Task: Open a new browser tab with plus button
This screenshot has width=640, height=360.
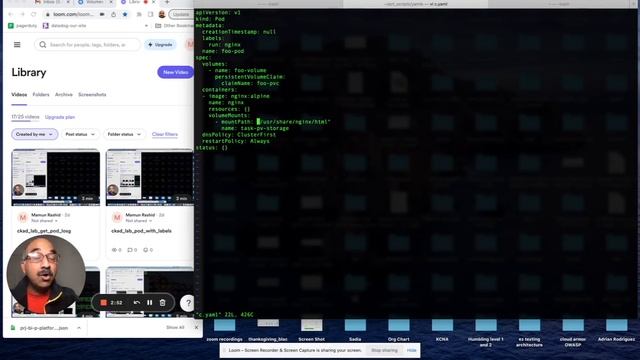Action: click(167, 2)
